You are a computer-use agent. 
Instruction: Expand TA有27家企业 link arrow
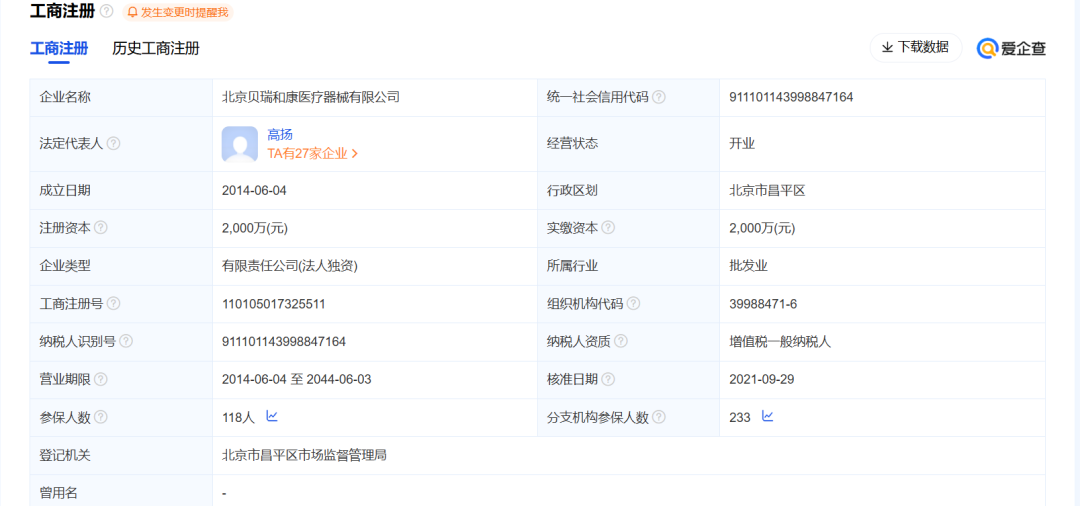click(355, 154)
